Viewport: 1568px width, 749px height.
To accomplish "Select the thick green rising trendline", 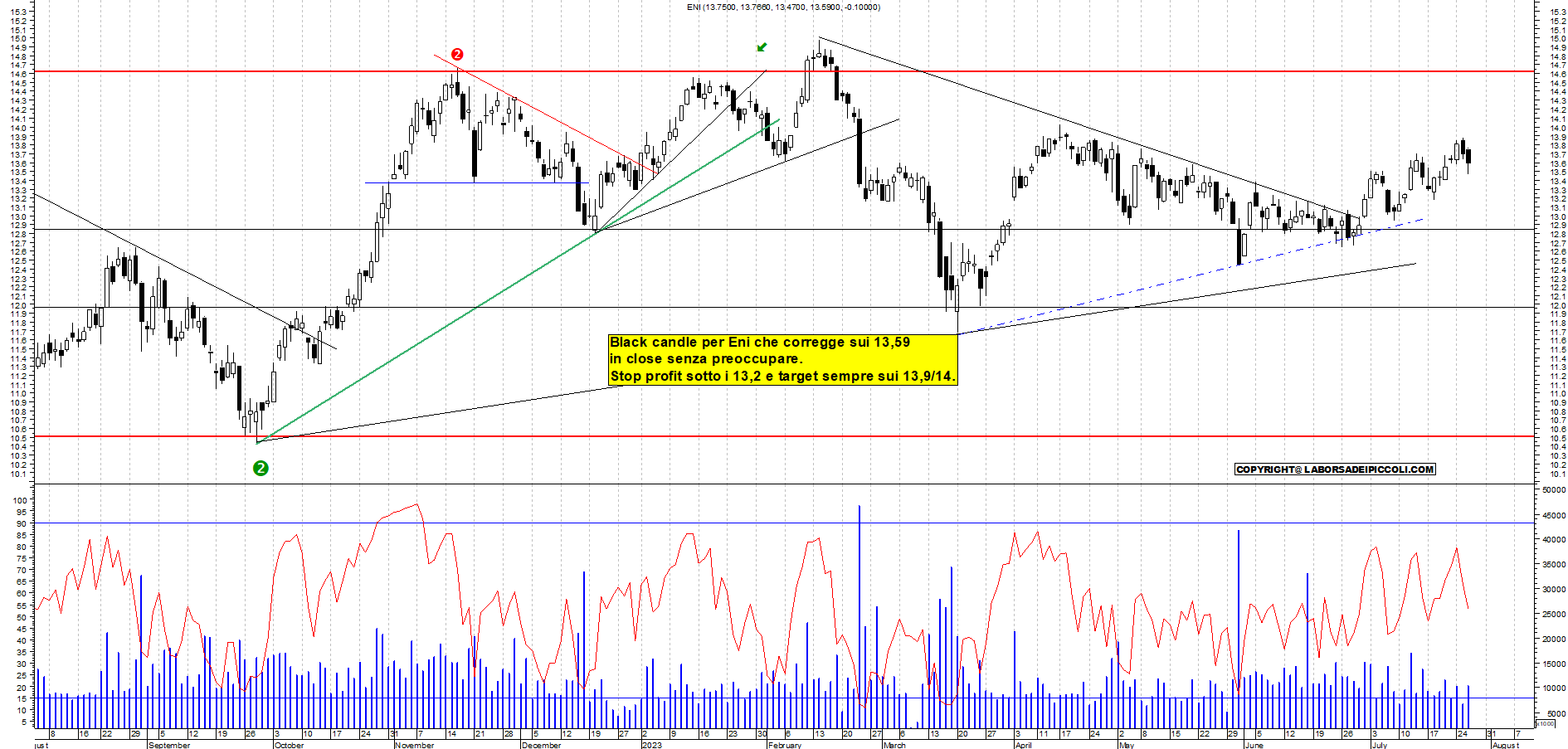I will point(518,281).
